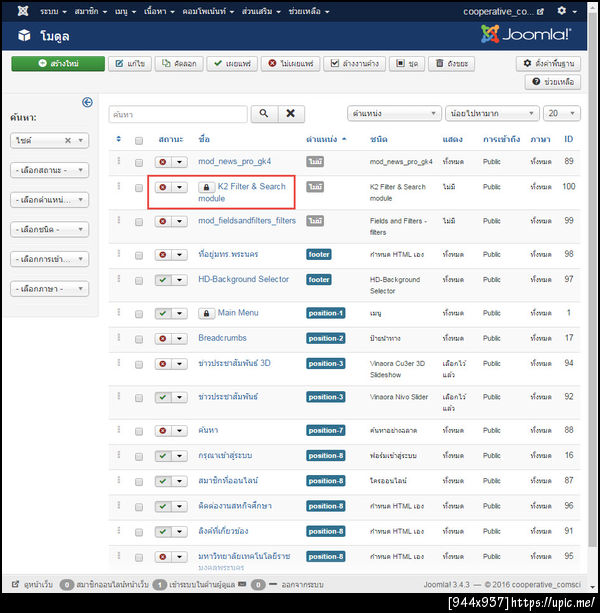Check the checkbox for module ID 88
Image resolution: width=600 pixels, height=613 pixels.
coord(139,432)
